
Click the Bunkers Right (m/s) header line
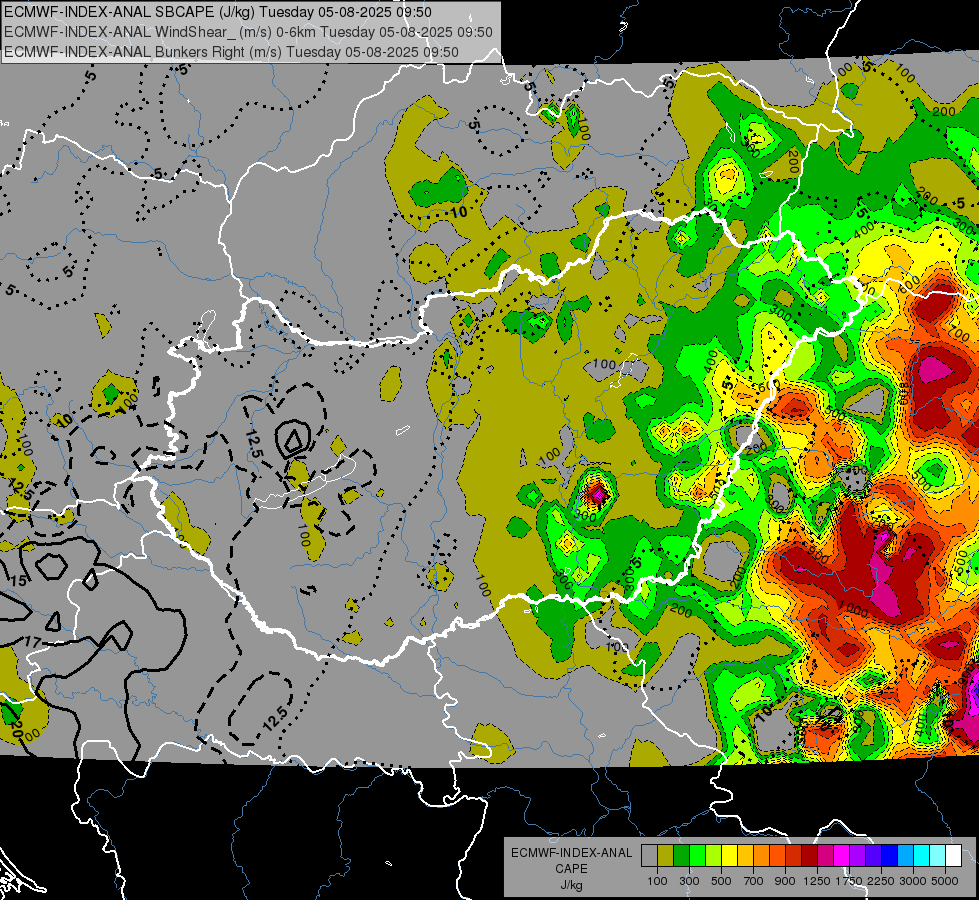(231, 52)
